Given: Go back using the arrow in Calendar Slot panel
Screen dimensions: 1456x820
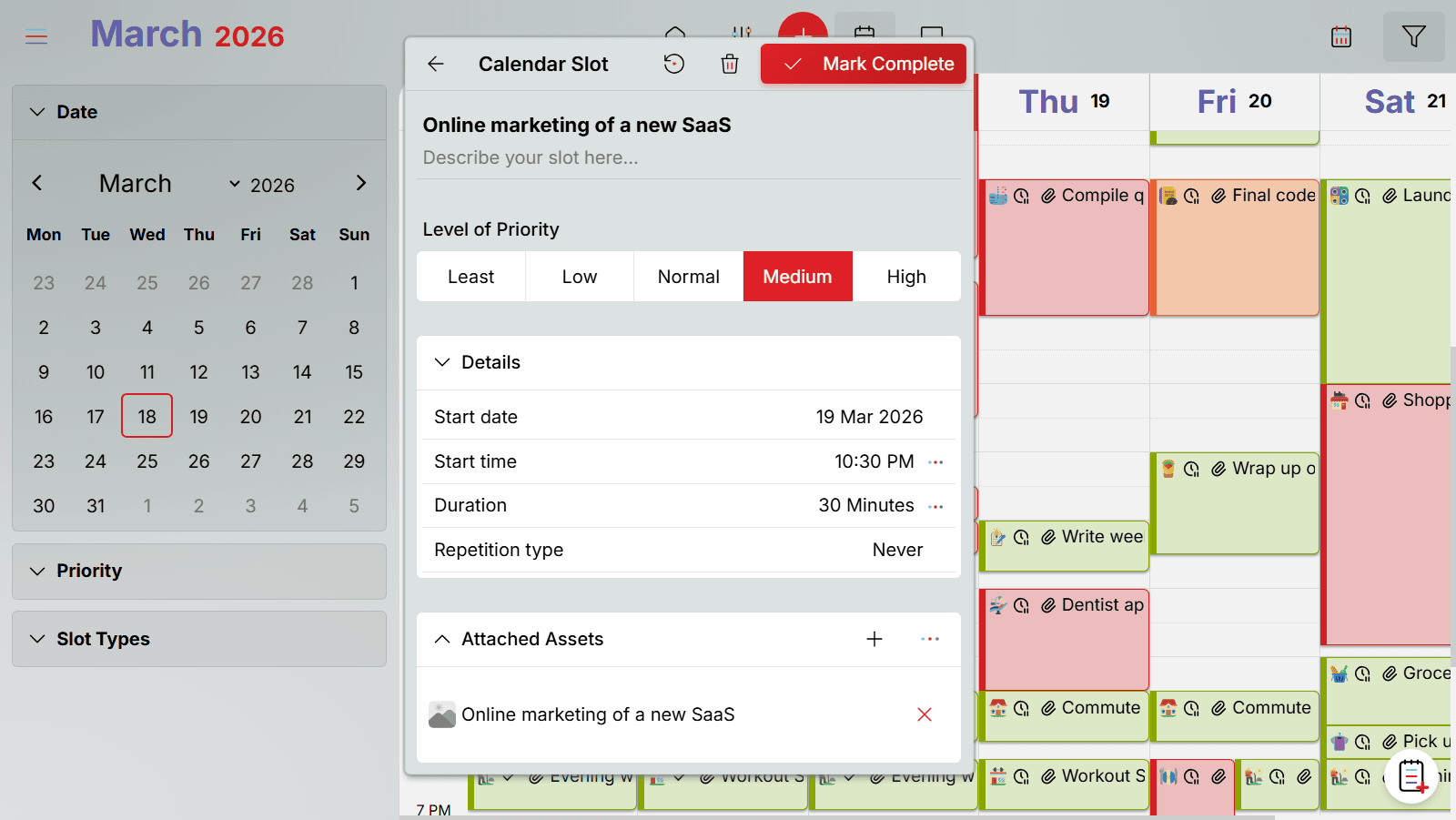Looking at the screenshot, I should [x=436, y=64].
